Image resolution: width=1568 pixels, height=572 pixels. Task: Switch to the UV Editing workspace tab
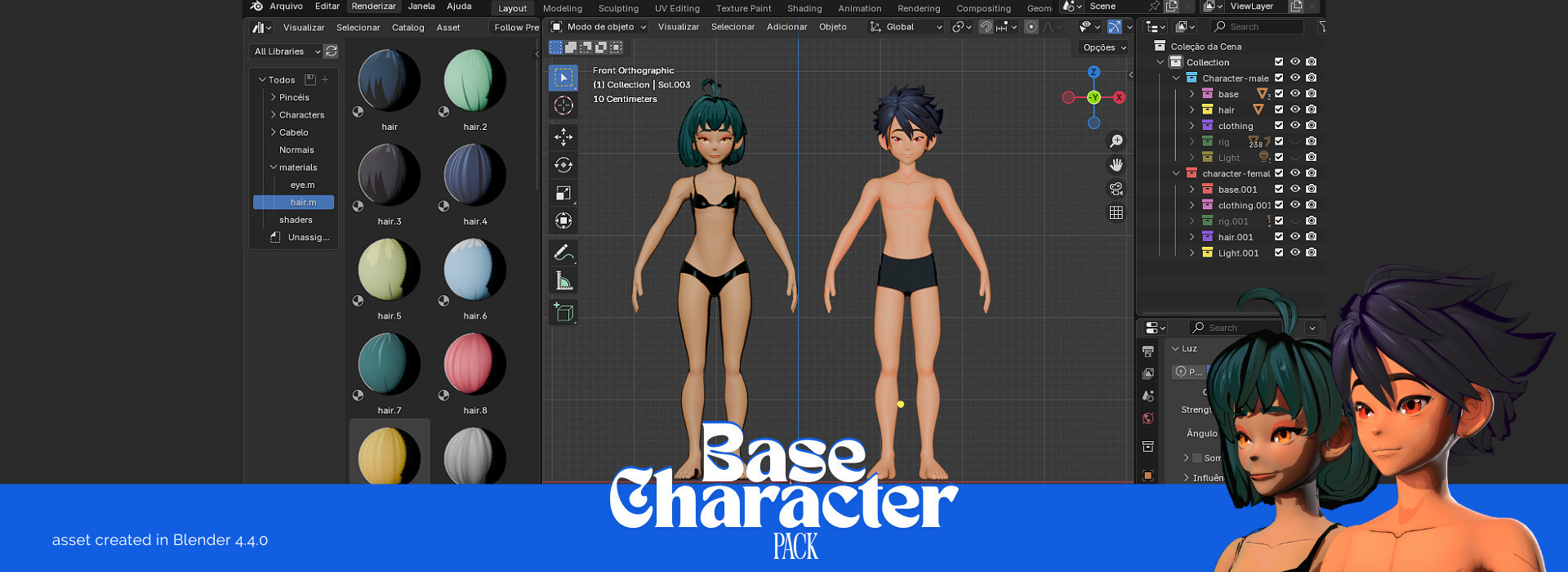(677, 8)
